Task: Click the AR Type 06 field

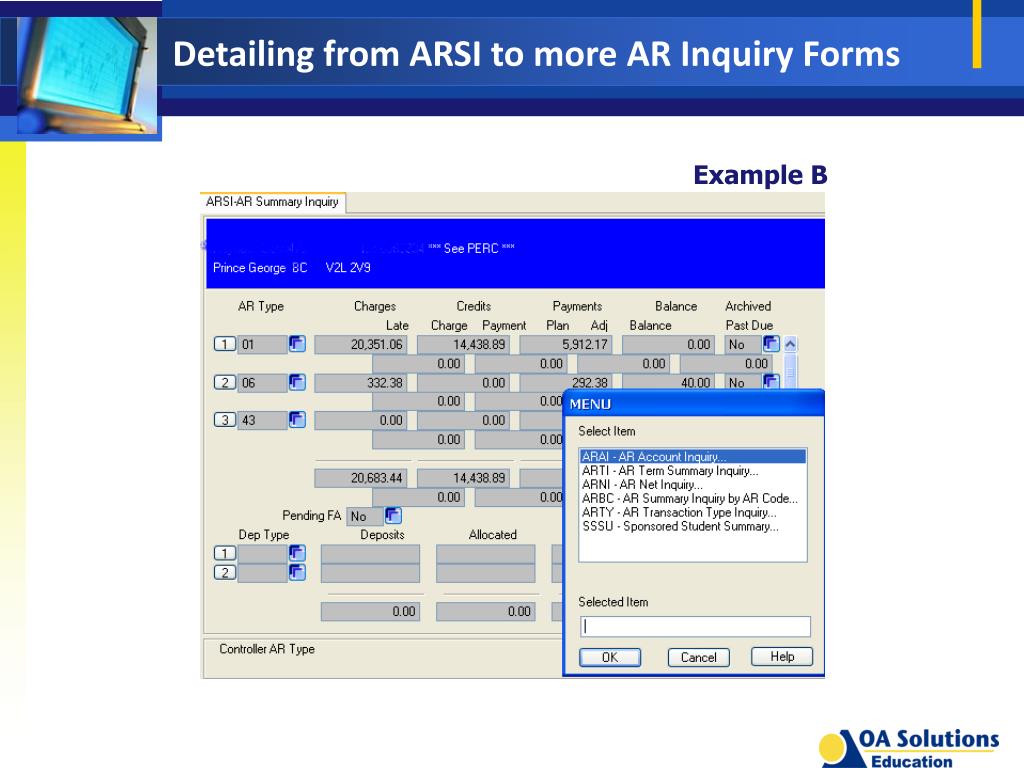Action: 263,383
